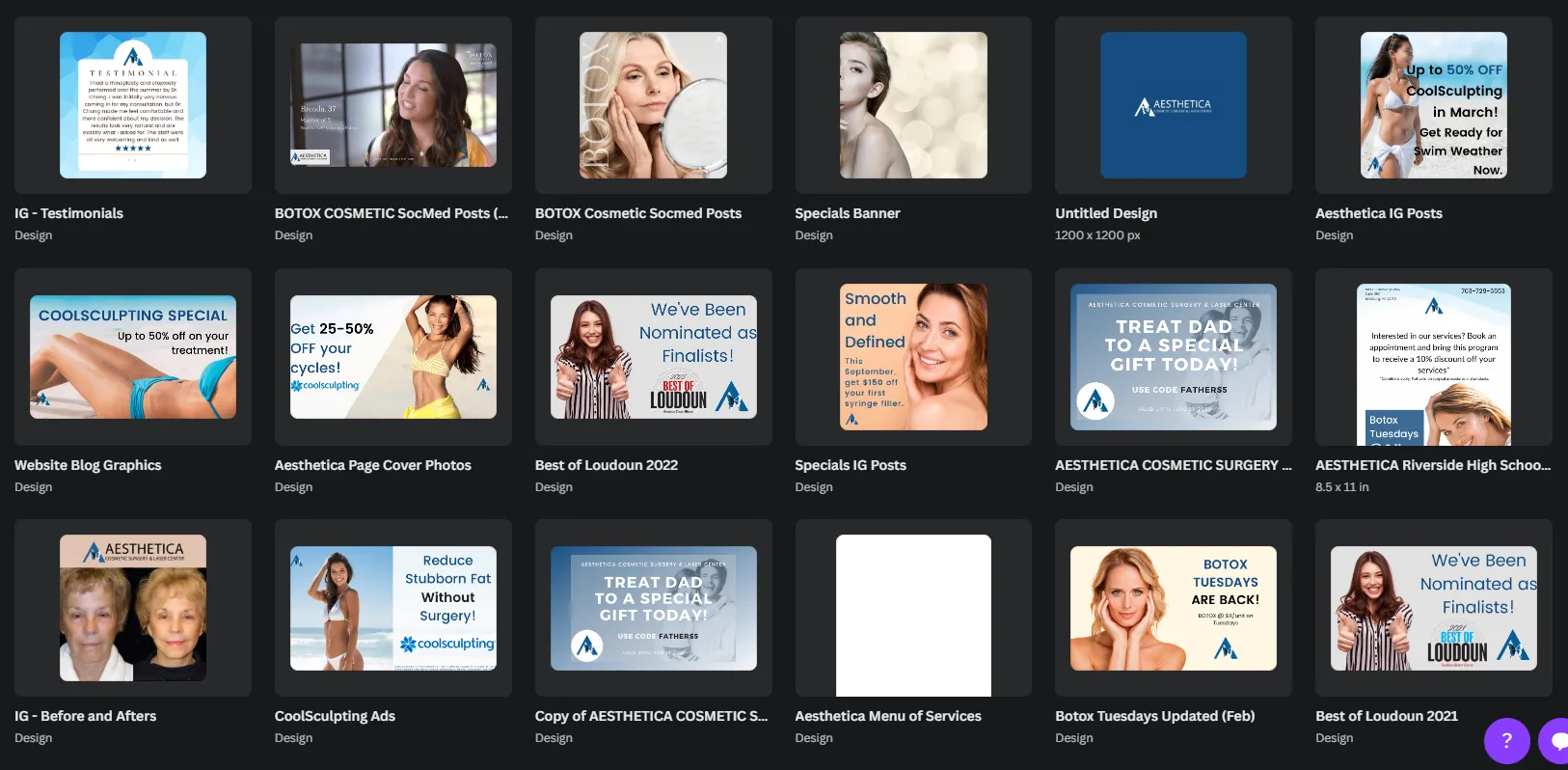This screenshot has width=1568, height=770.
Task: Click the Copy of AESTHETICA COSMETIC S... title
Action: coord(652,716)
